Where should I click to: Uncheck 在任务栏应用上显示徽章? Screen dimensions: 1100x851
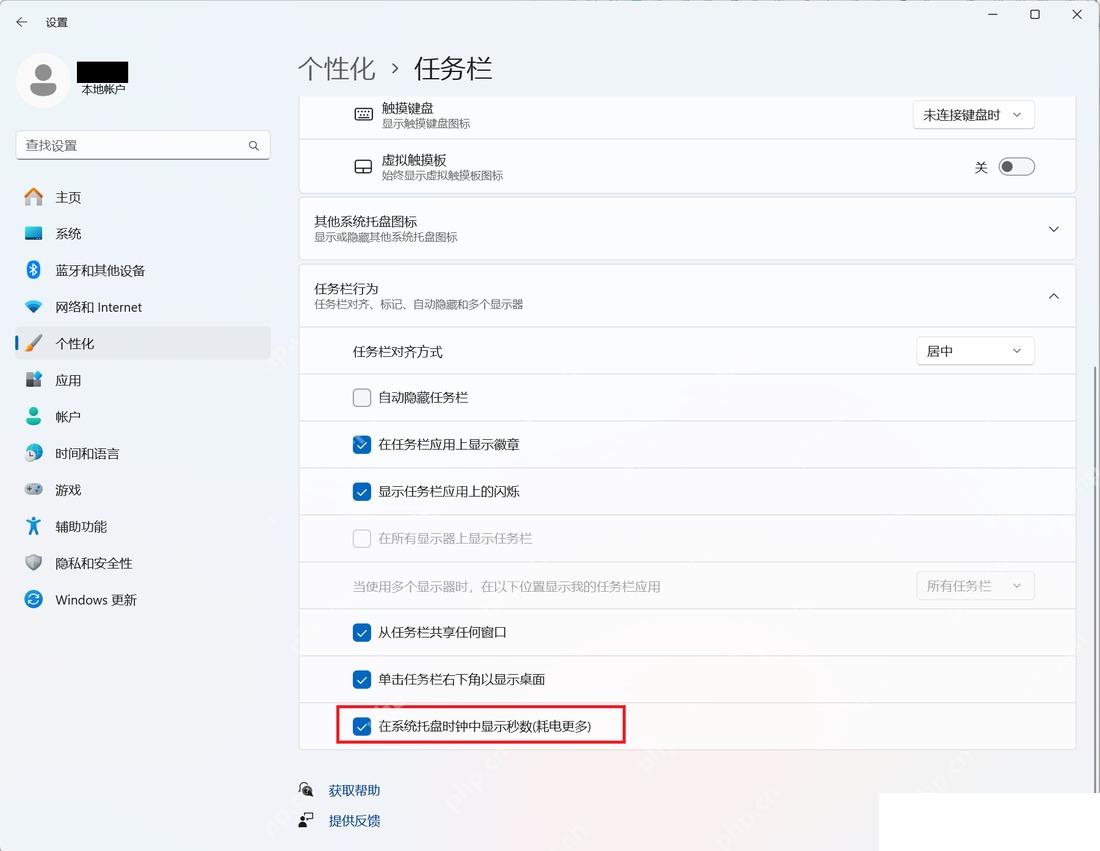tap(362, 445)
